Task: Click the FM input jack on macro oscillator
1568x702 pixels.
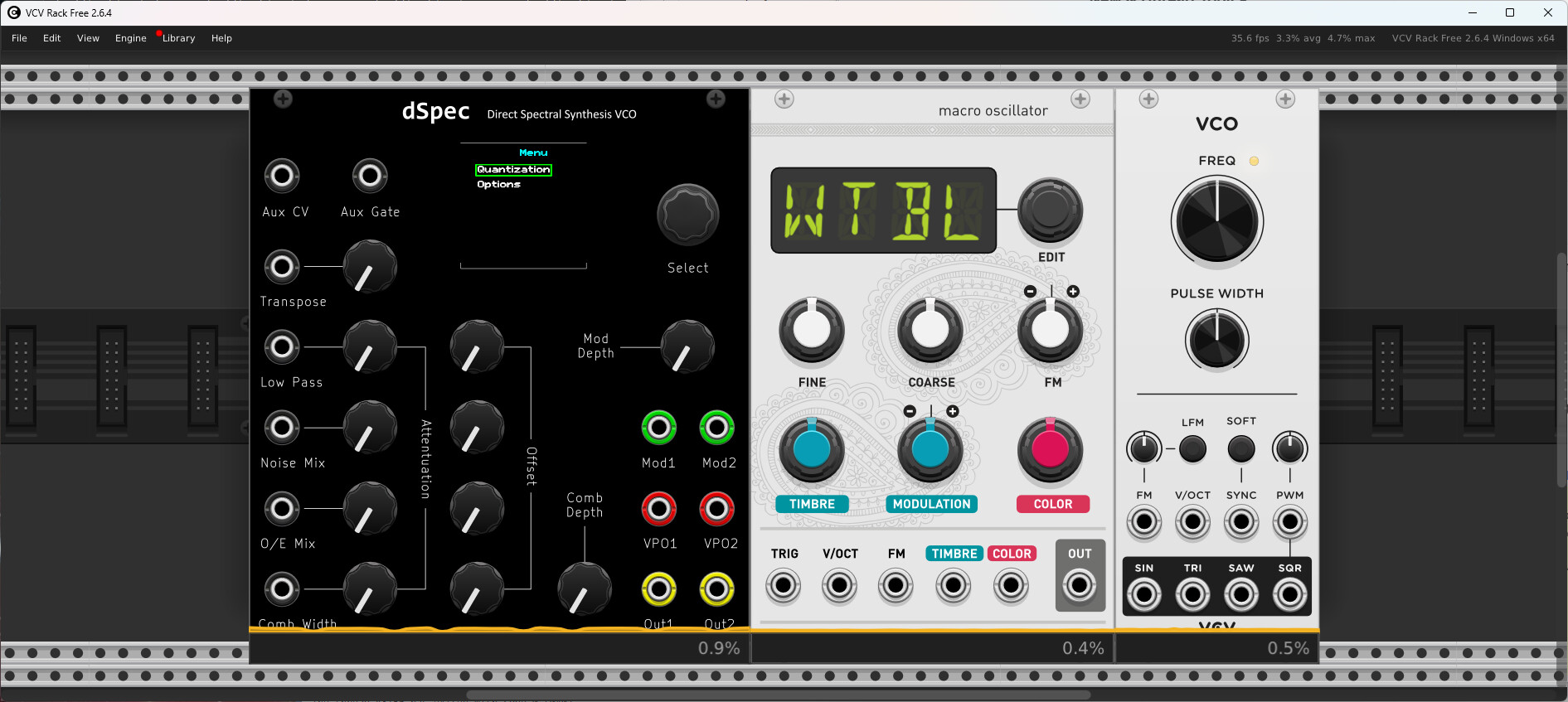Action: point(896,586)
